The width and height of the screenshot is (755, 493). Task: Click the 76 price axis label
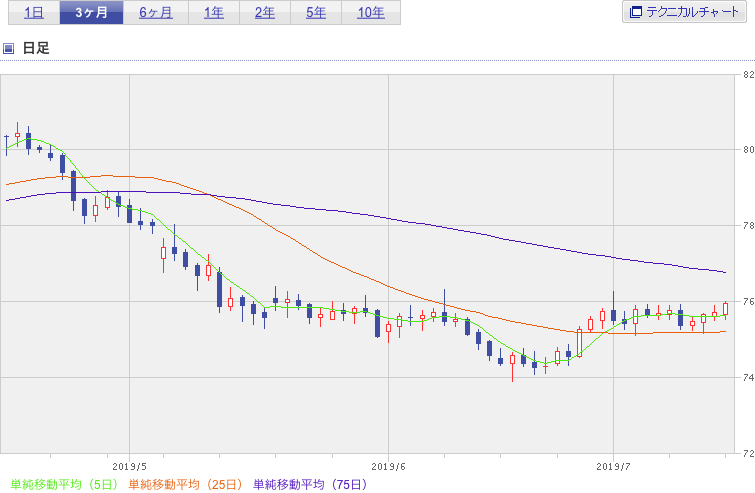click(749, 301)
